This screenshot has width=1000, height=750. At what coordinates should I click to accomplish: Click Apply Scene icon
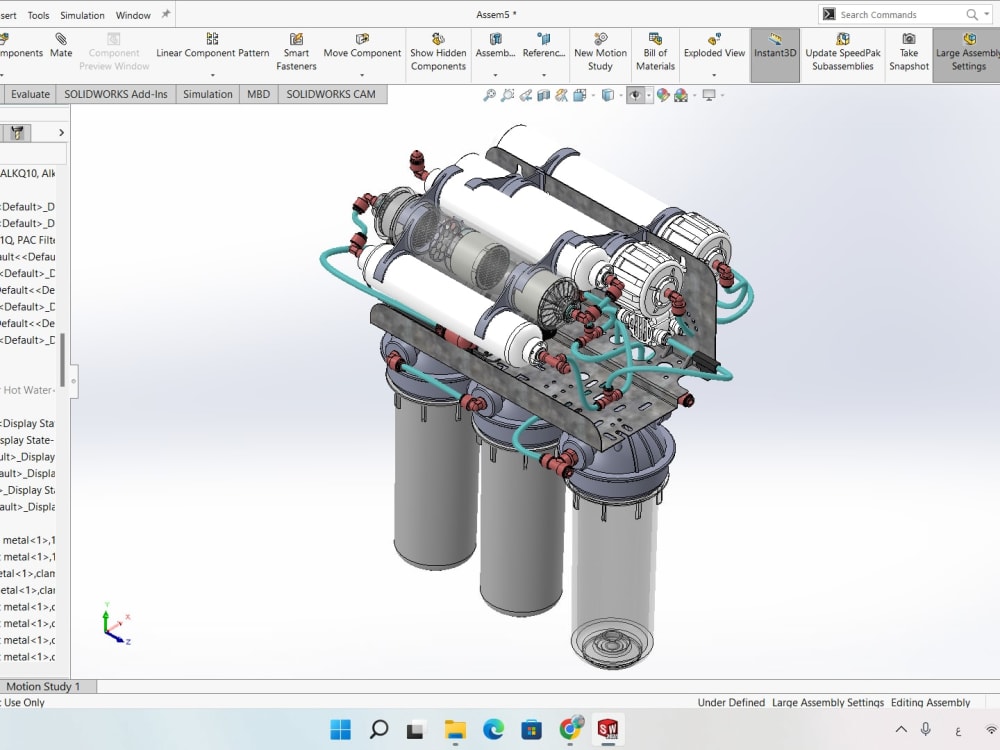click(x=681, y=95)
